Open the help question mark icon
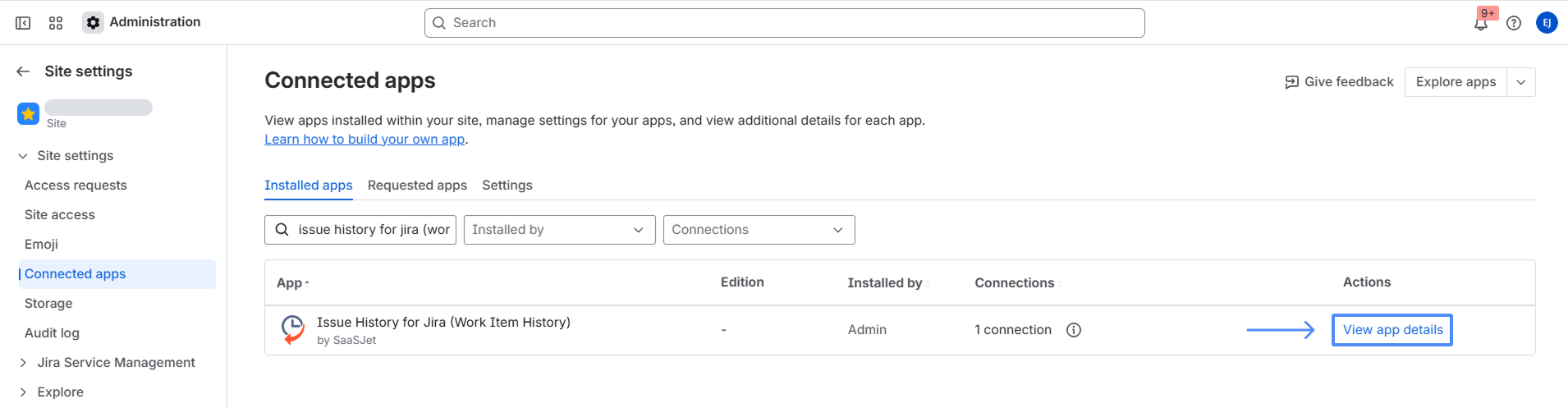The width and height of the screenshot is (1568, 408). pos(1514,23)
